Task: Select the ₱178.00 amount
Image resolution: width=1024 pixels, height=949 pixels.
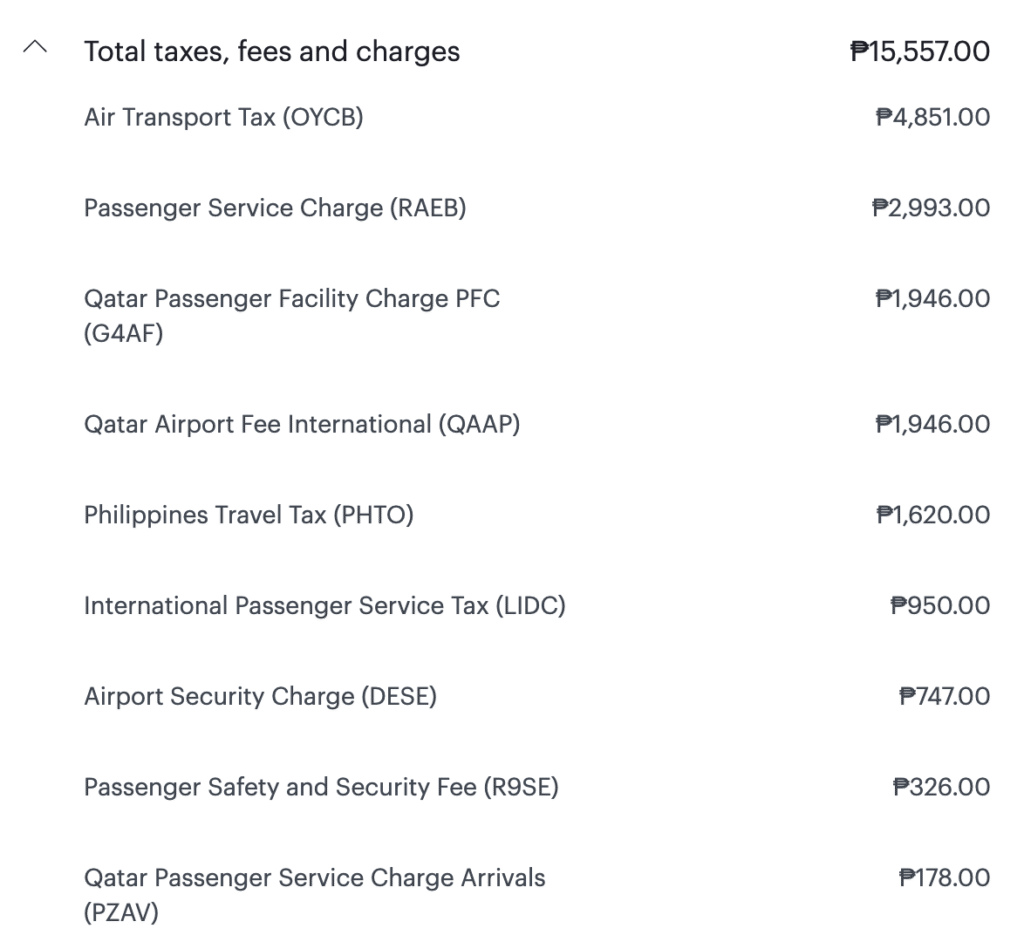Action: point(945,878)
